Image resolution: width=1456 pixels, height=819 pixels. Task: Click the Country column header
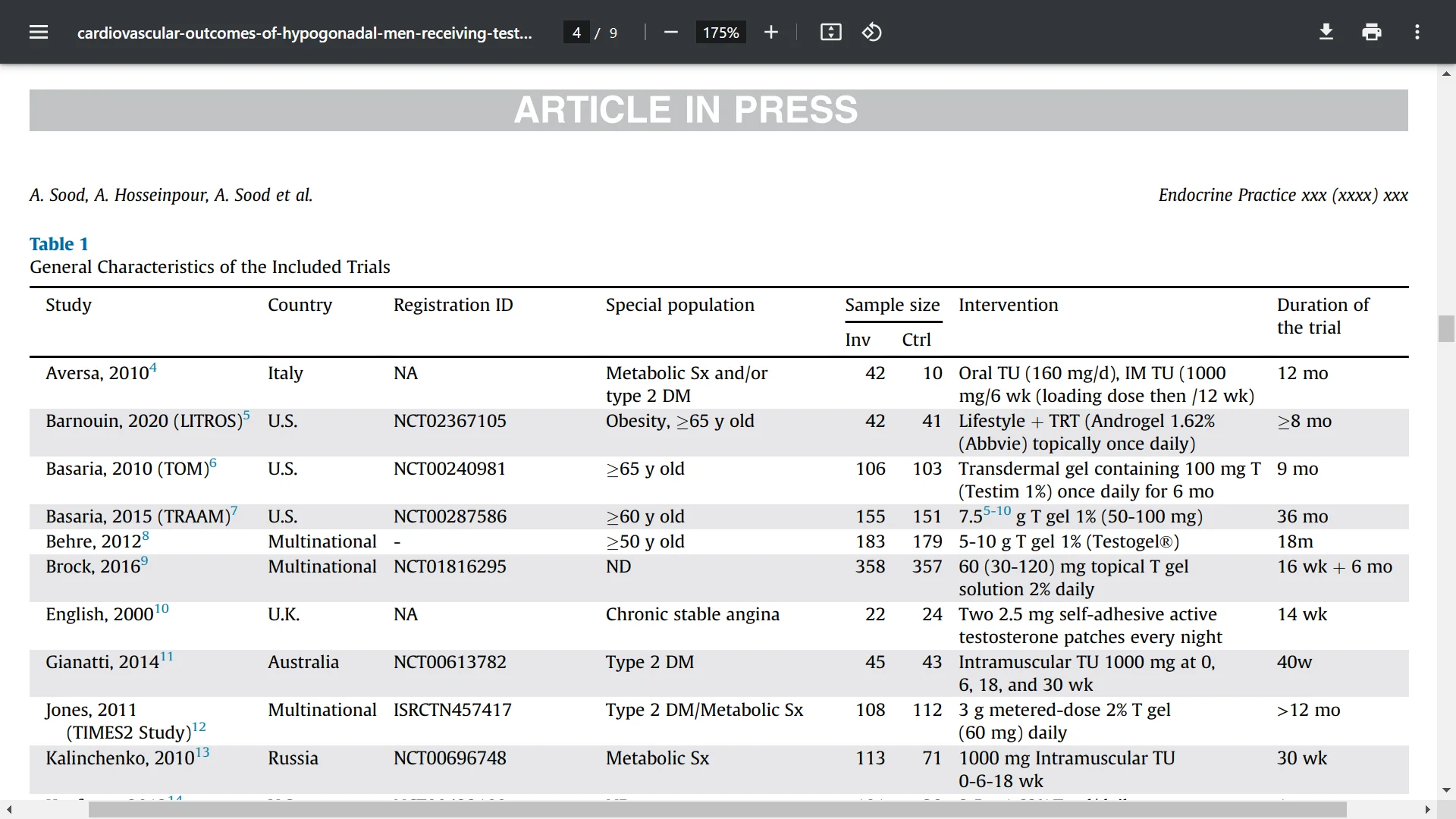click(x=300, y=305)
